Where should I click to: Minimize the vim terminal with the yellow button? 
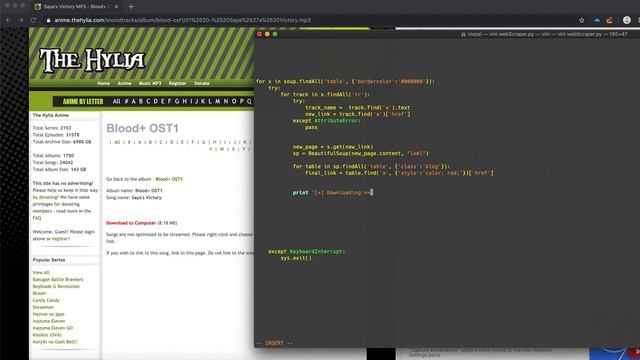point(267,34)
